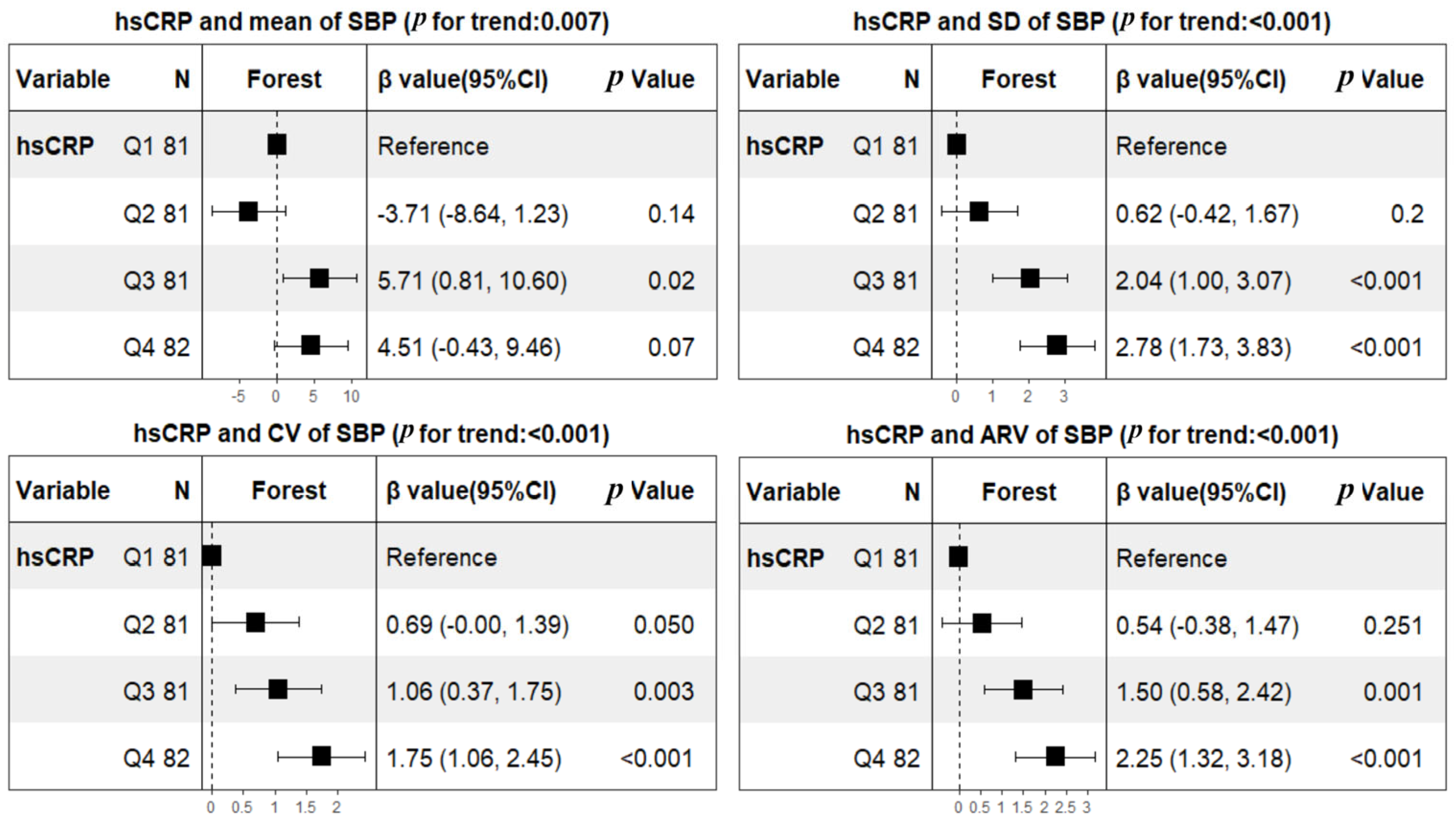Click the Q1 reference square in SD of SBP plot
Viewport: 1456px width, 827px height.
click(x=956, y=145)
